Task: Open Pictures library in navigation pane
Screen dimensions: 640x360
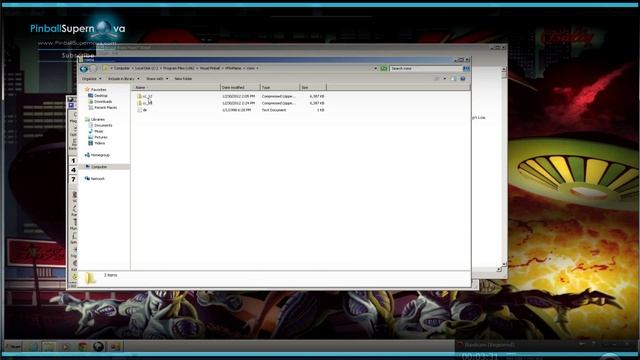Action: pos(98,137)
